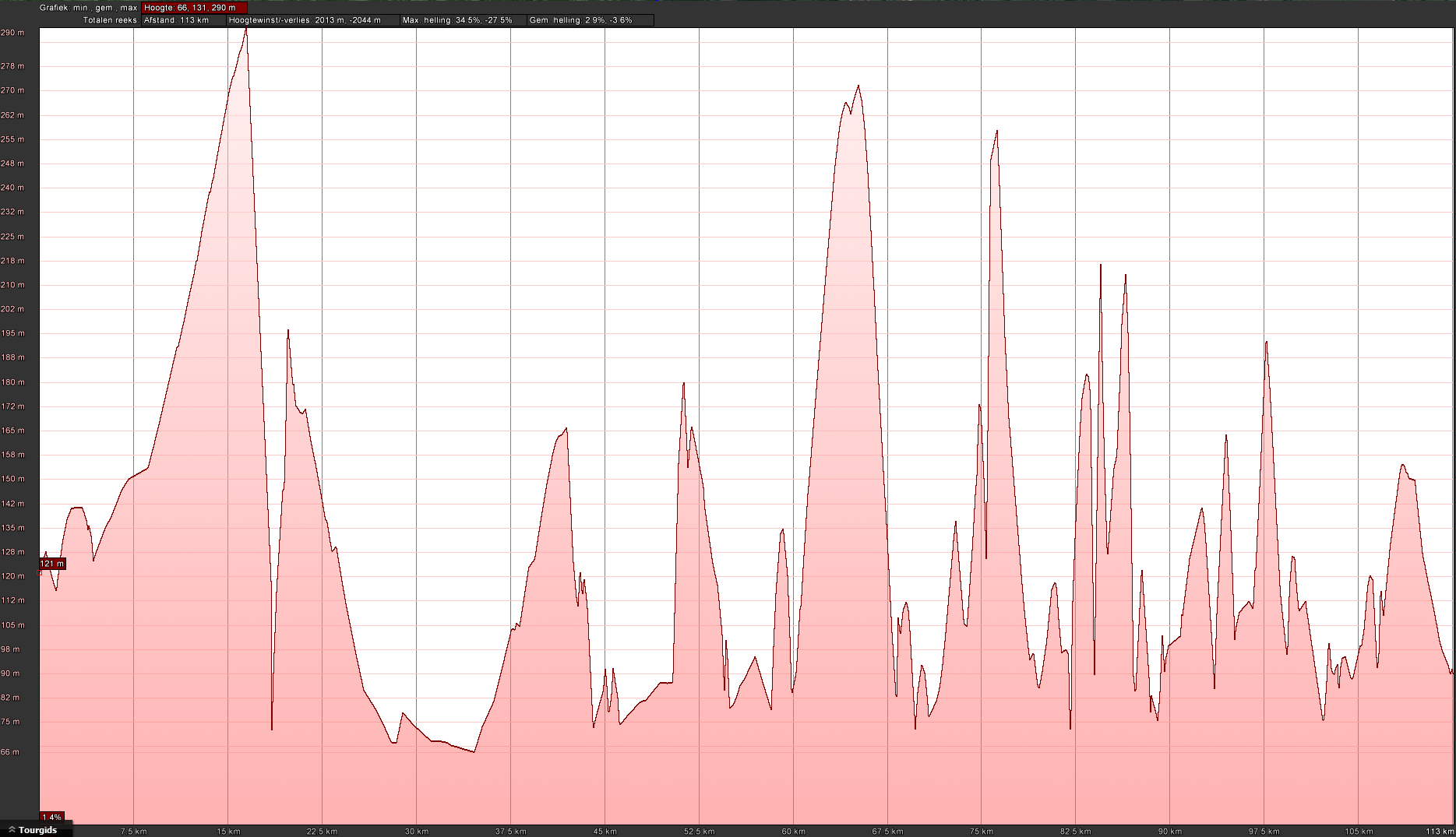Click the 66 m y-axis label

pos(11,752)
